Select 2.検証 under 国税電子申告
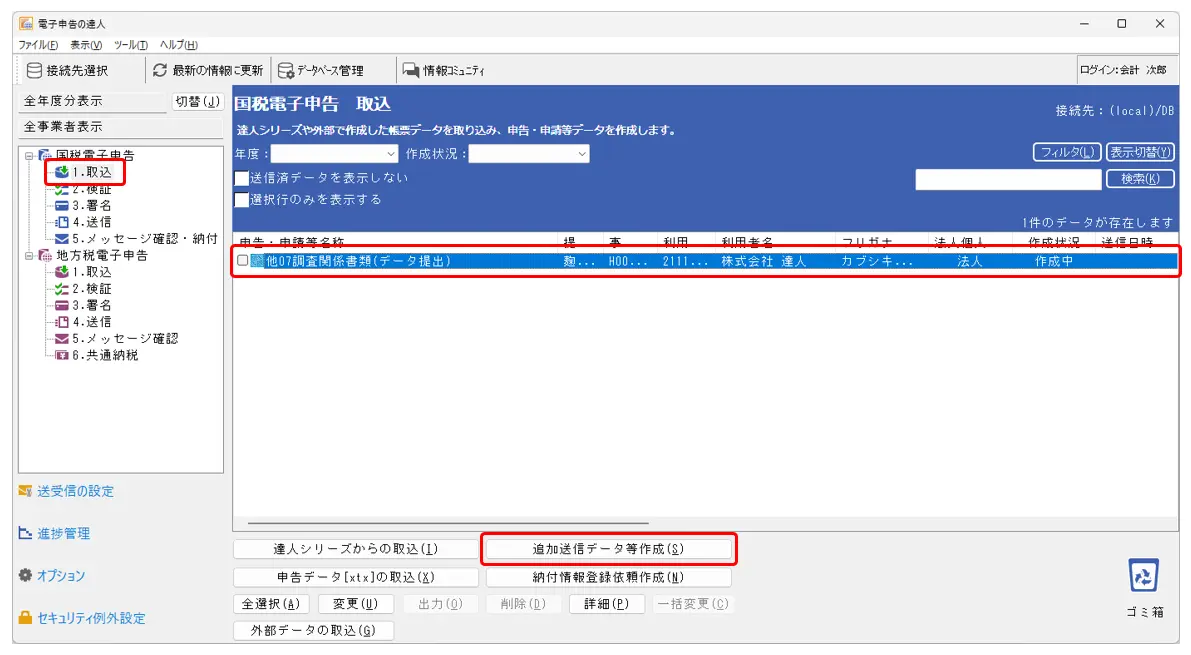The height and width of the screenshot is (655, 1191). [x=90, y=189]
